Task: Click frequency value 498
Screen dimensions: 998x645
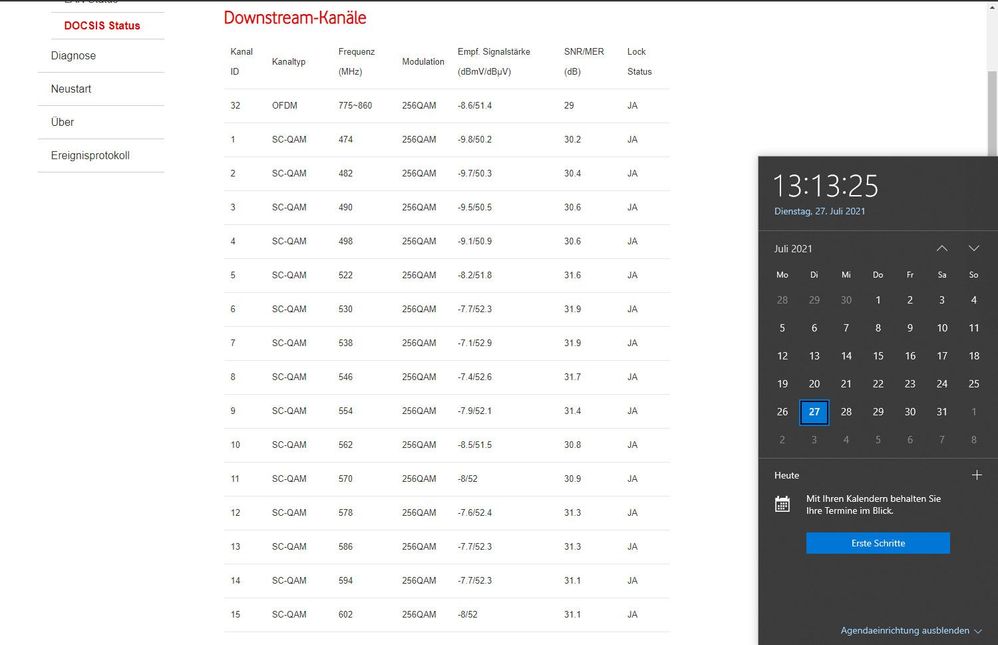Action: click(x=346, y=241)
